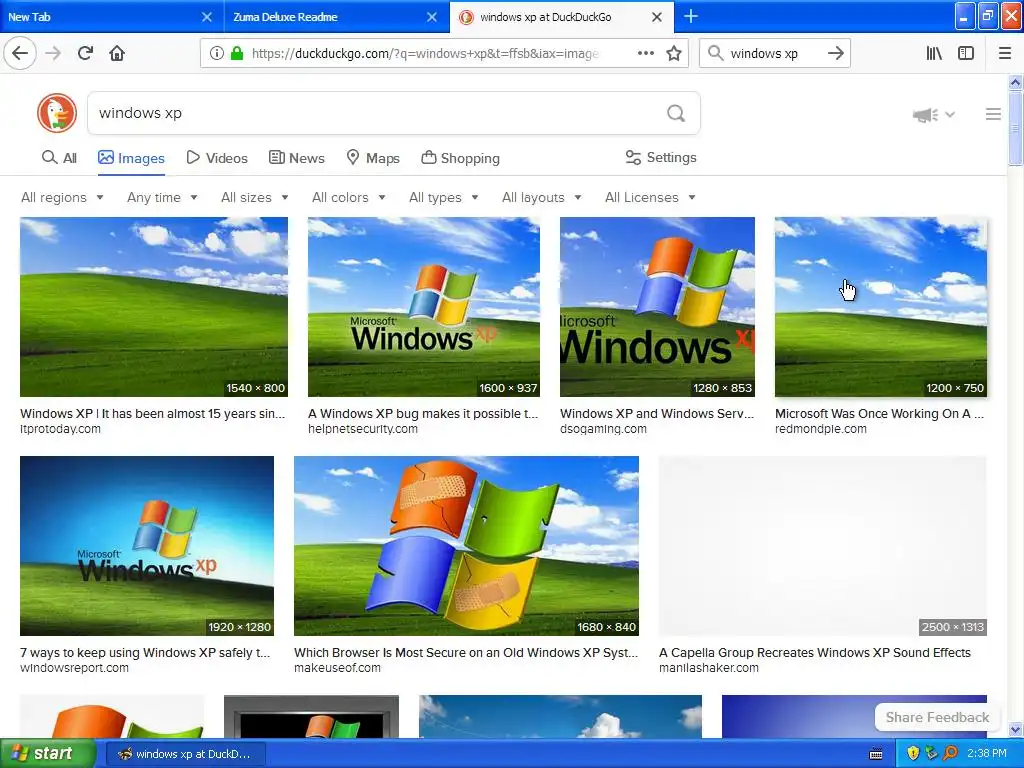Expand the All layouts filter
Screen dimensions: 1024x768
pos(541,197)
